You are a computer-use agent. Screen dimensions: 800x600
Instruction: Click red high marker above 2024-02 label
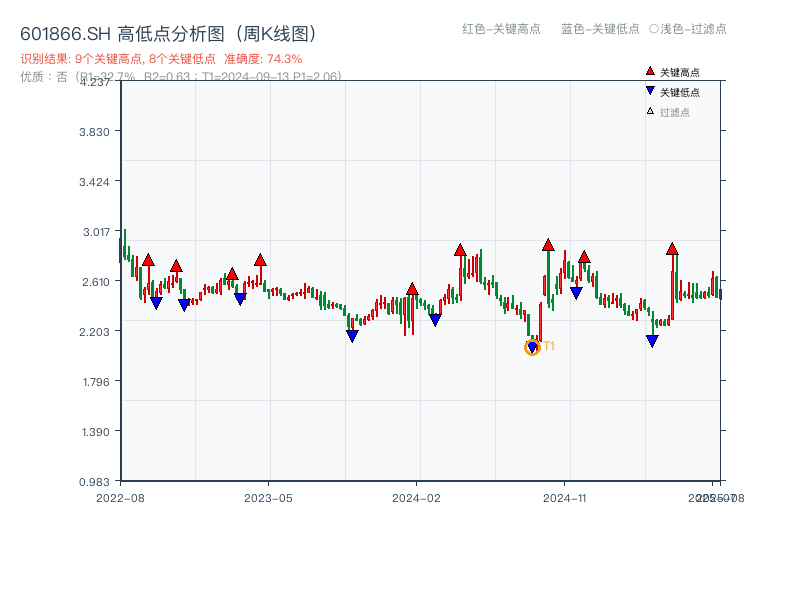click(412, 290)
